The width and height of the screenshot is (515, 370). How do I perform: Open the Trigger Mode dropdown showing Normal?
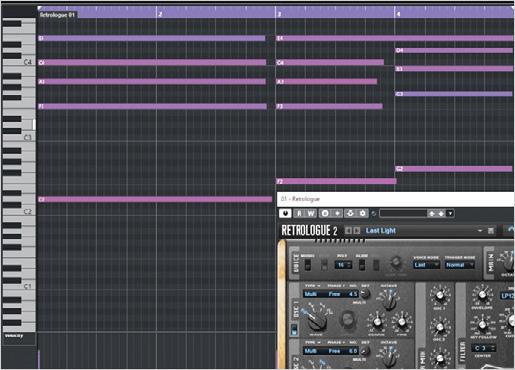pyautogui.click(x=460, y=265)
